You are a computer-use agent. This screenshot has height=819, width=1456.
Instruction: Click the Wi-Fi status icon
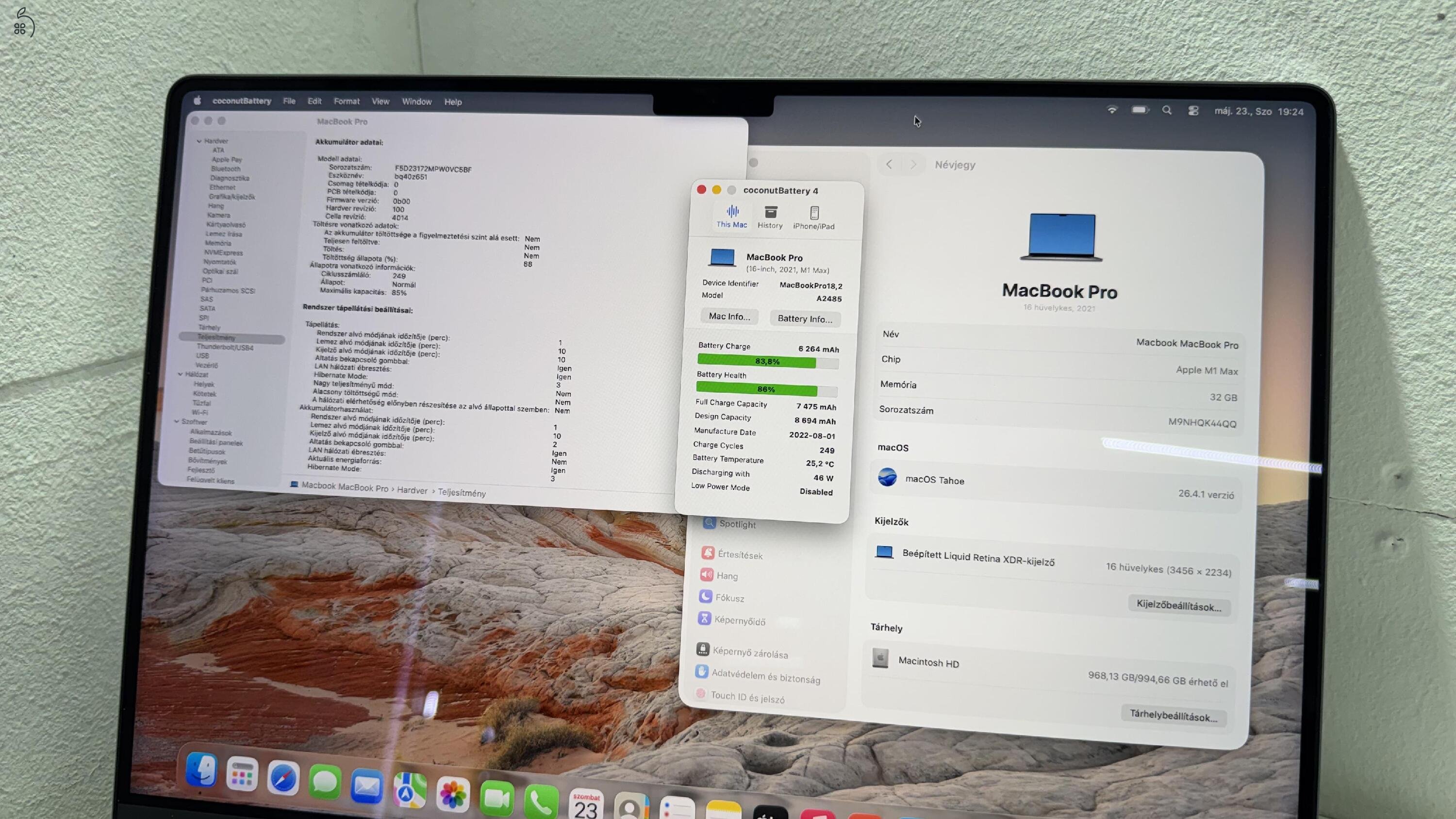click(x=1112, y=110)
